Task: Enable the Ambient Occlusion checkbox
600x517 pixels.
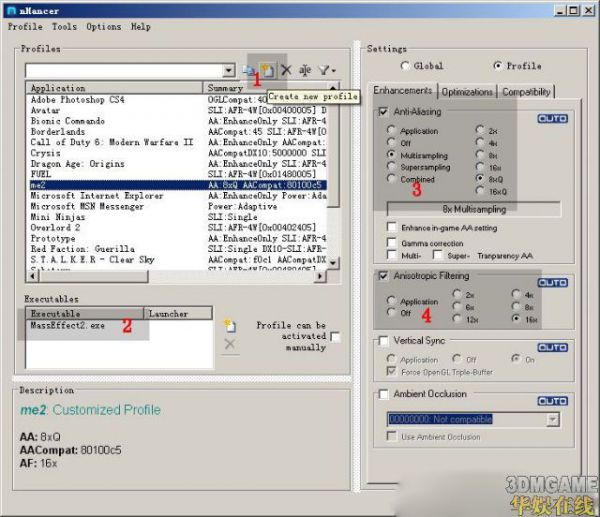Action: coord(383,394)
